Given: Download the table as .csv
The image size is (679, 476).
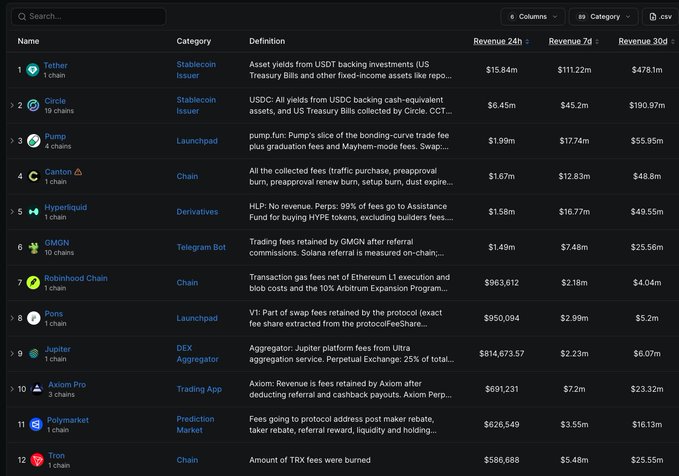Looking at the screenshot, I should click(661, 17).
